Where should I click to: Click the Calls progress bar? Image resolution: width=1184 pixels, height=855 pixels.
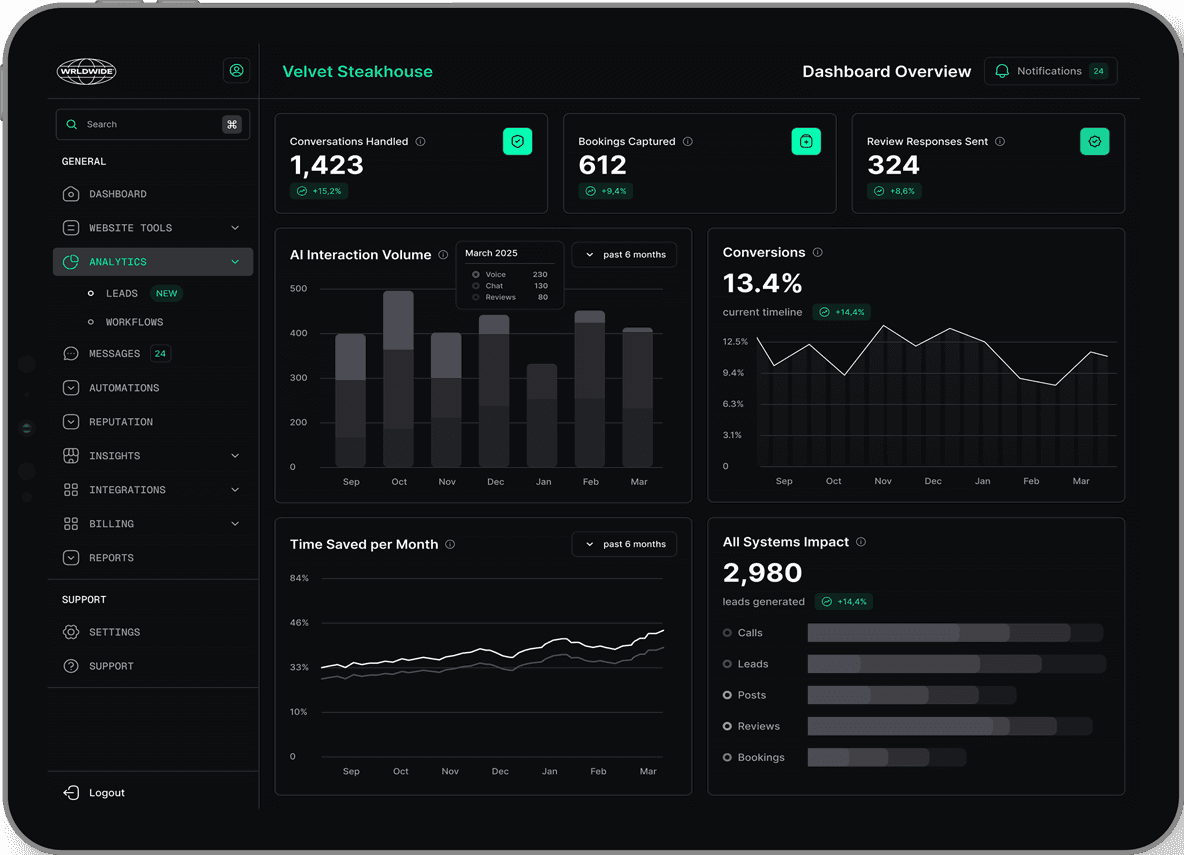click(x=955, y=633)
